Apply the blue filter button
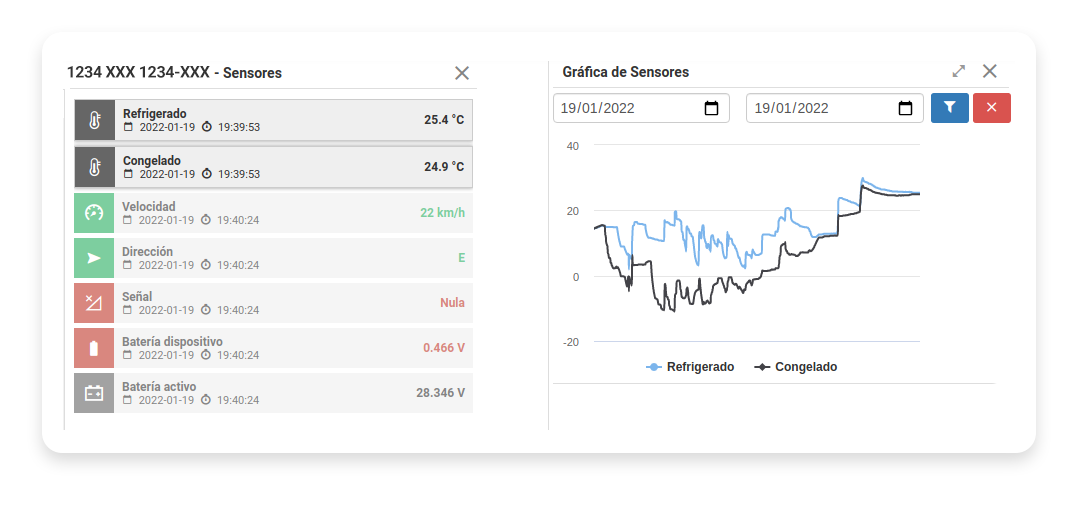 coord(949,108)
